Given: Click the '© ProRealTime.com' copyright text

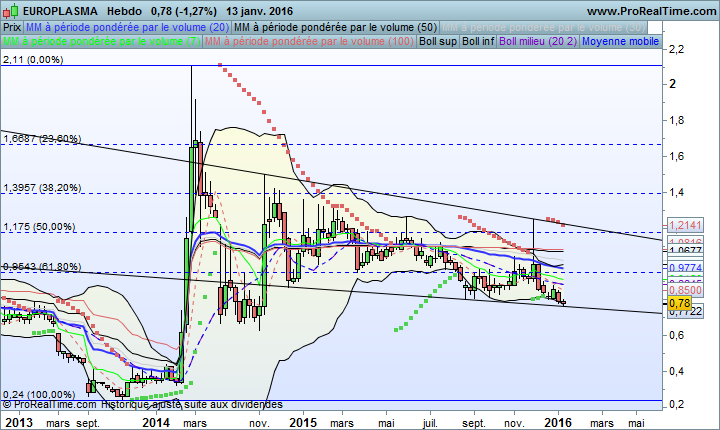Looking at the screenshot, I should coord(50,404).
